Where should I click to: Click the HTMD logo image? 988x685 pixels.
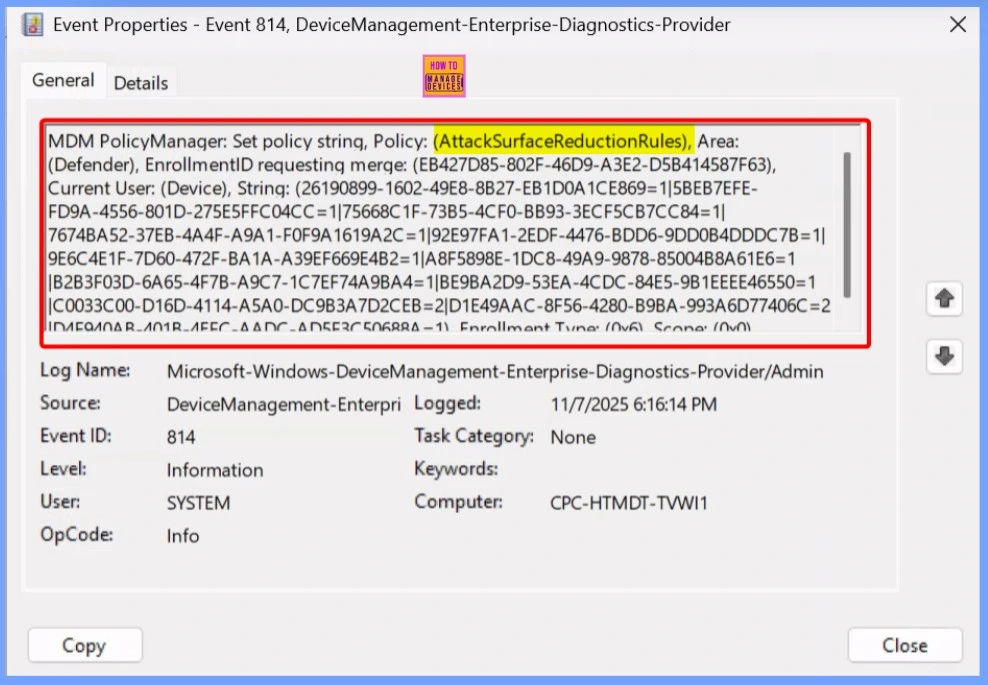[443, 75]
